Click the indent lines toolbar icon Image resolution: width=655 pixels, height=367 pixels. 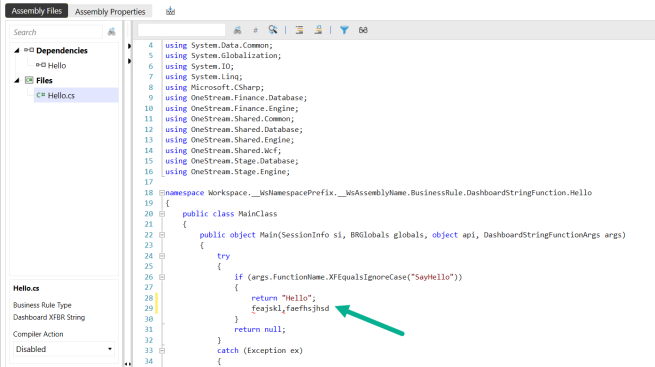300,30
